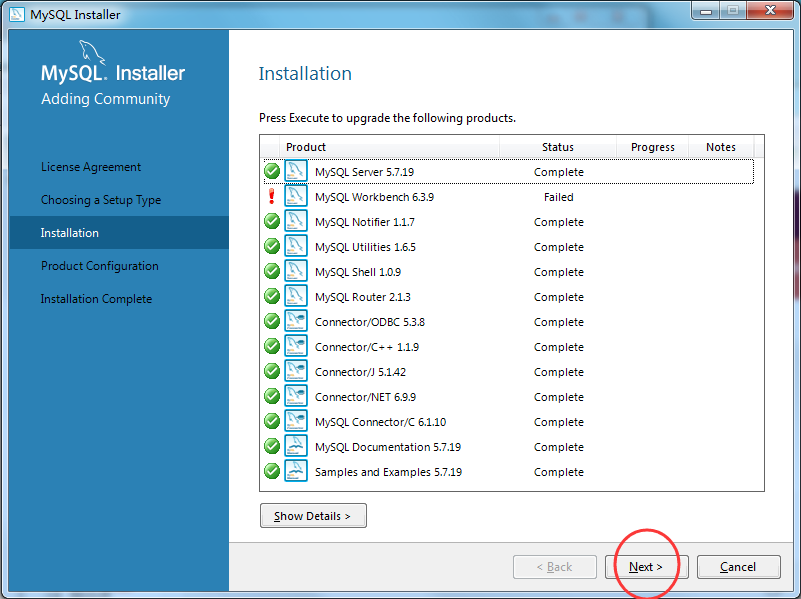Click the MySQL Router 2.1.3 product icon

pyautogui.click(x=296, y=296)
